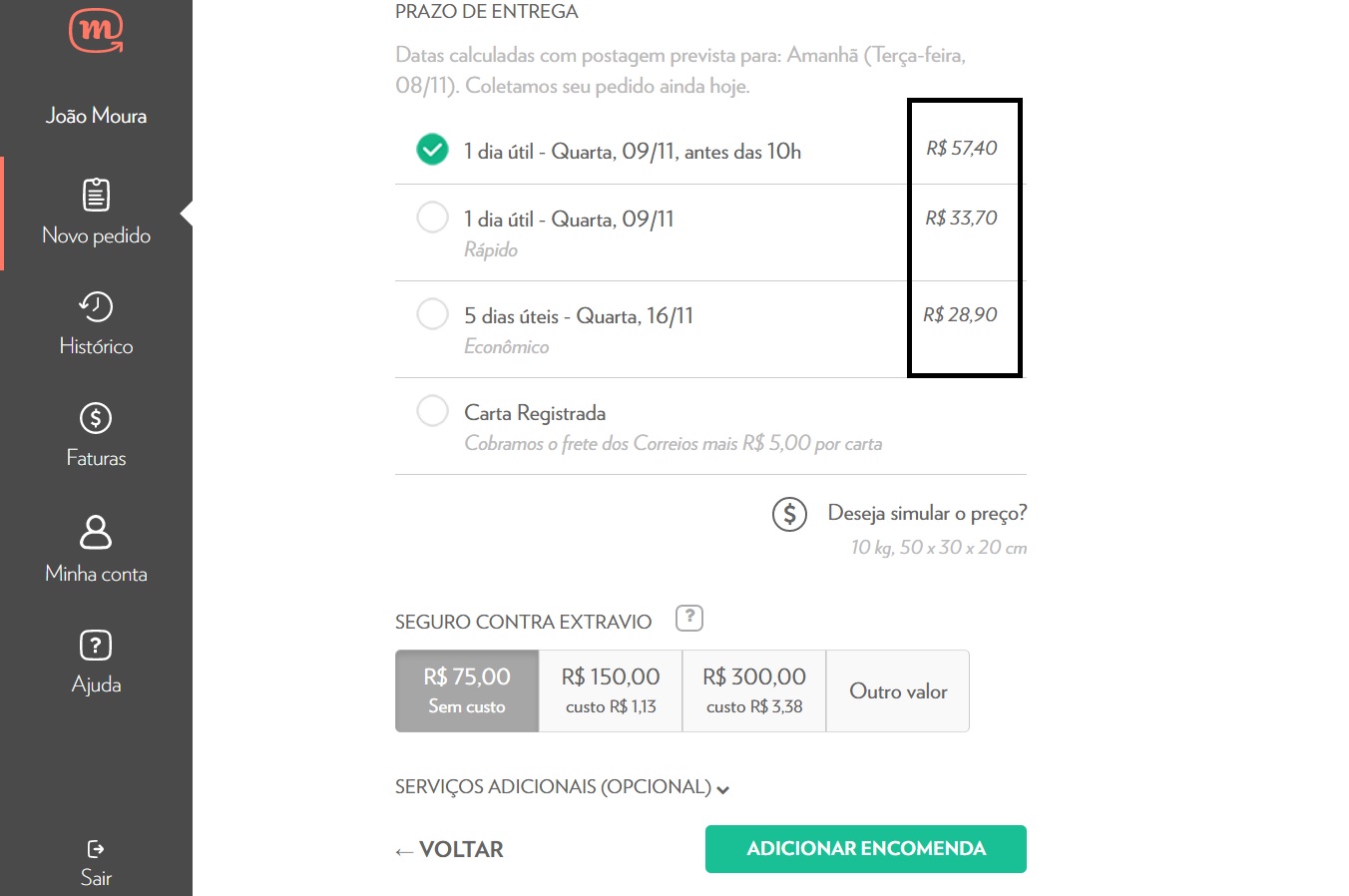Click the Sair logout icon
This screenshot has width=1349, height=896.
coord(96,849)
